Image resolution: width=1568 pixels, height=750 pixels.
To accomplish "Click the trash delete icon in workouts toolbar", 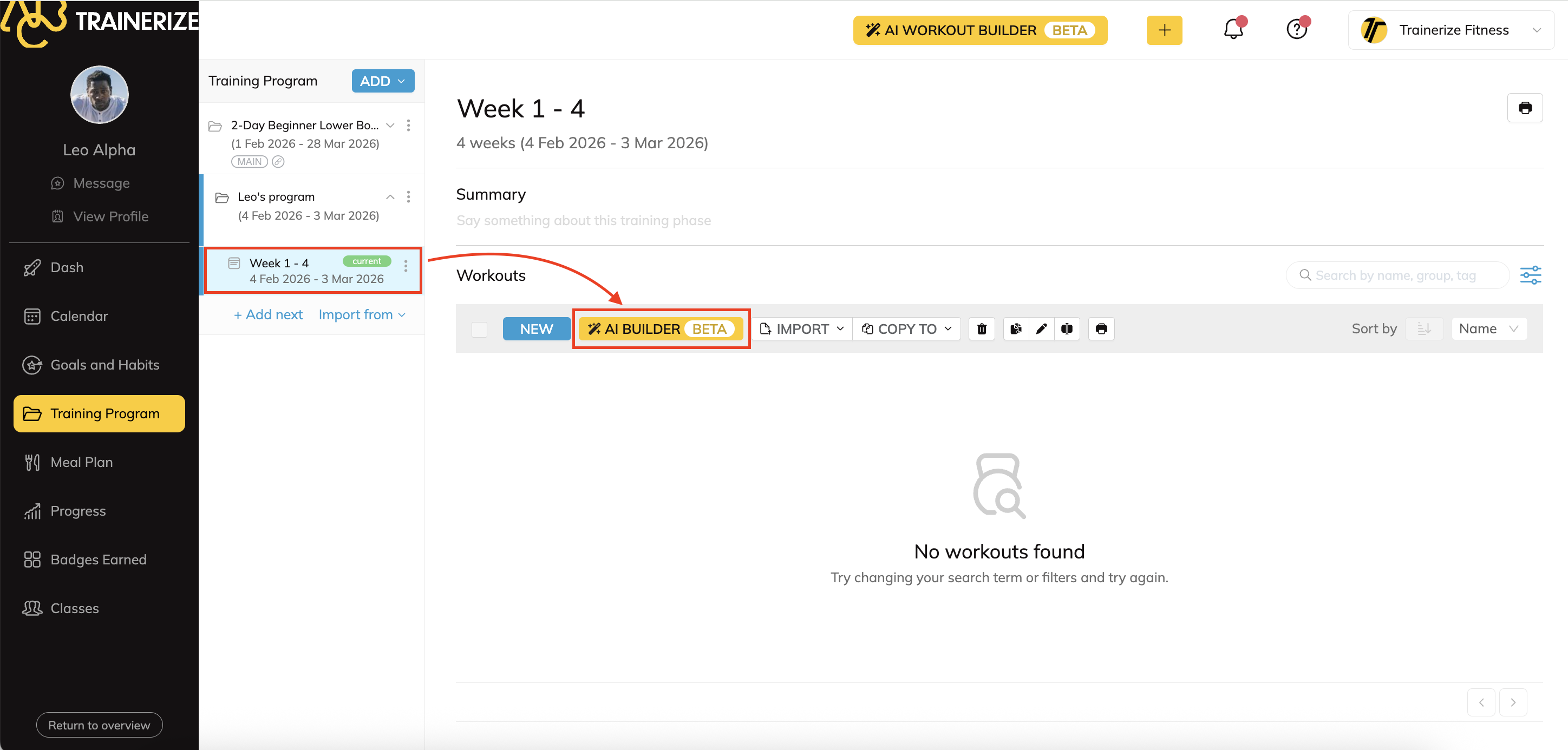I will [x=981, y=328].
